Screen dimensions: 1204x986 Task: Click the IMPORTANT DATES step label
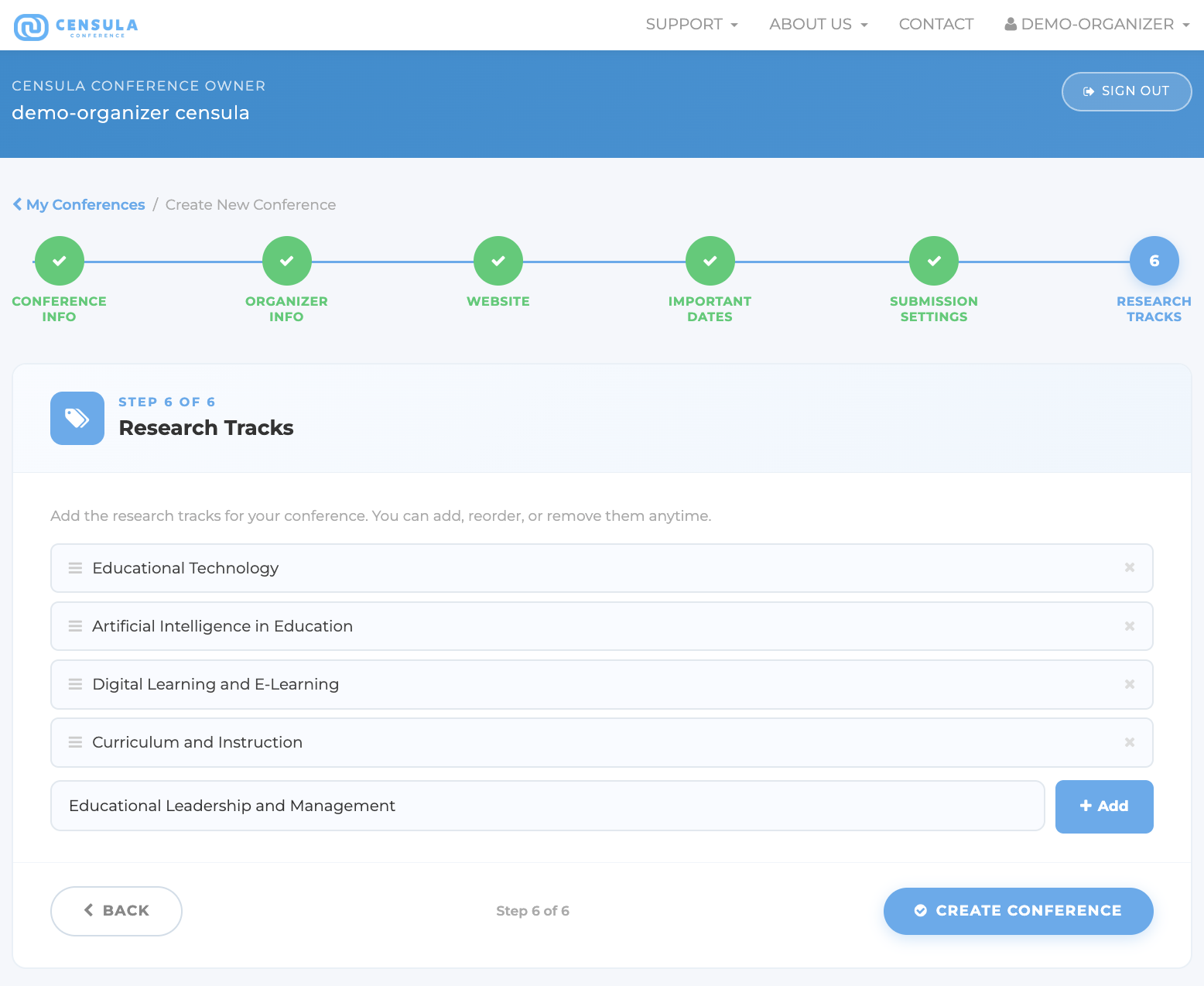710,309
